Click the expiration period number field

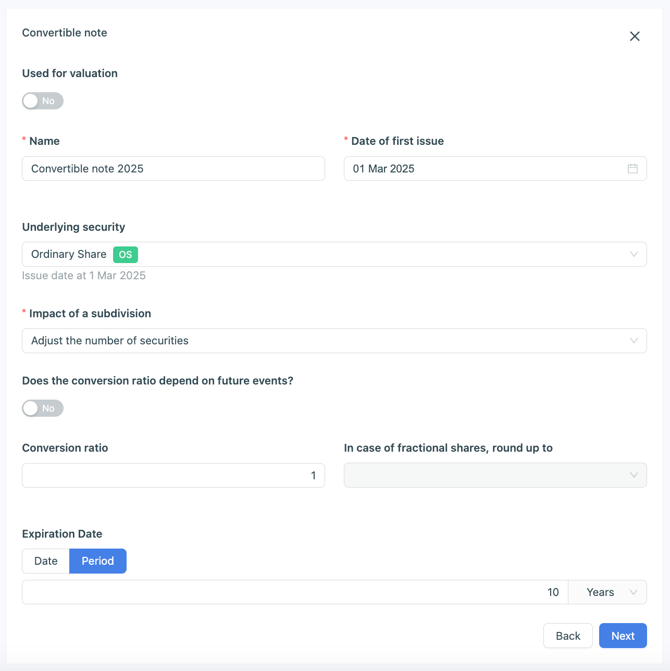pos(294,592)
